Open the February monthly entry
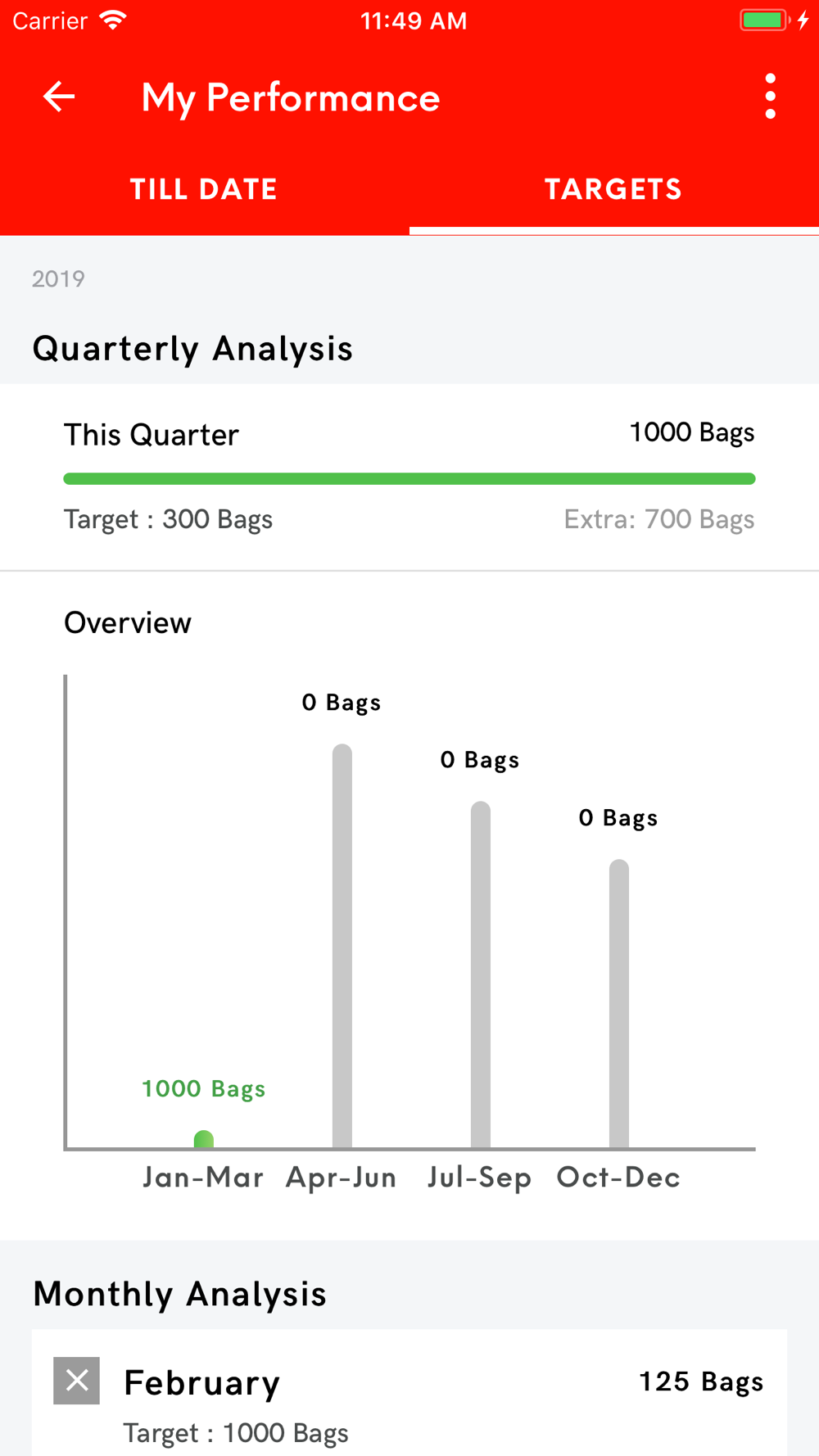 pos(409,1392)
